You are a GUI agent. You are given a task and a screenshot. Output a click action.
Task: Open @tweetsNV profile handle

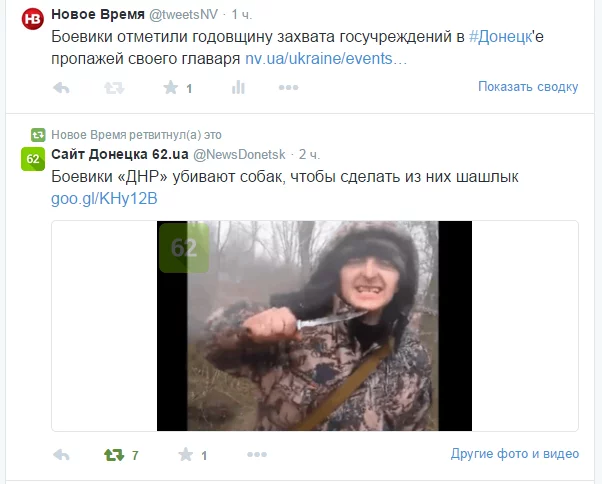(184, 15)
